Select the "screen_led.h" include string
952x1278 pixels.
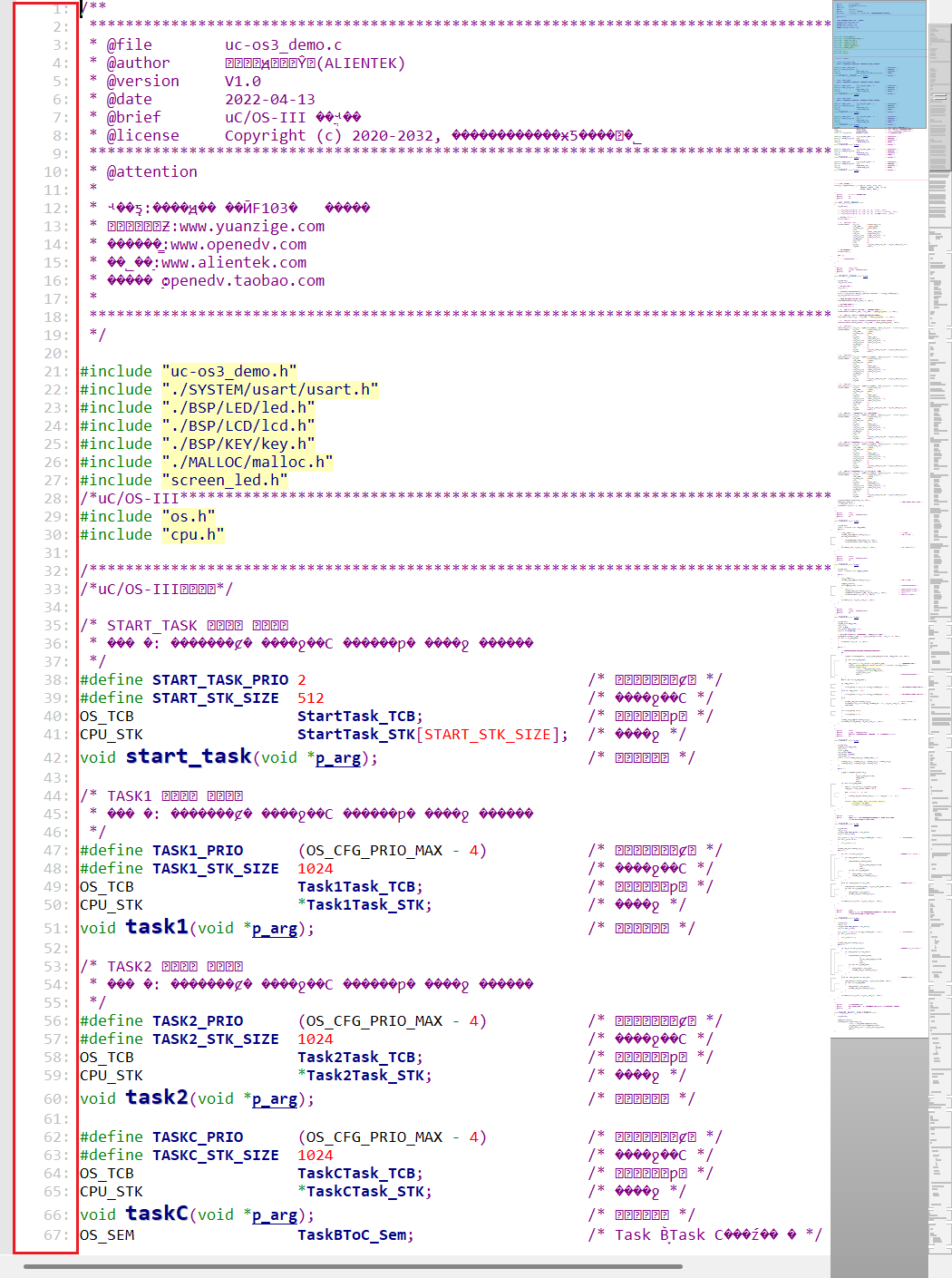tap(225, 480)
